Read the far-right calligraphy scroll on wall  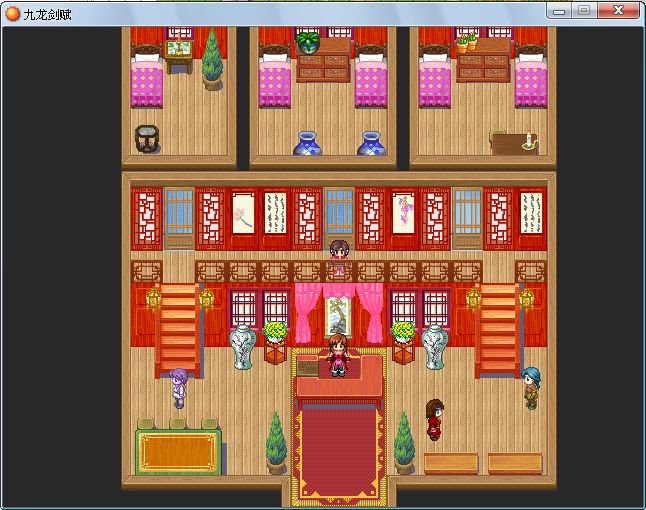(x=531, y=213)
